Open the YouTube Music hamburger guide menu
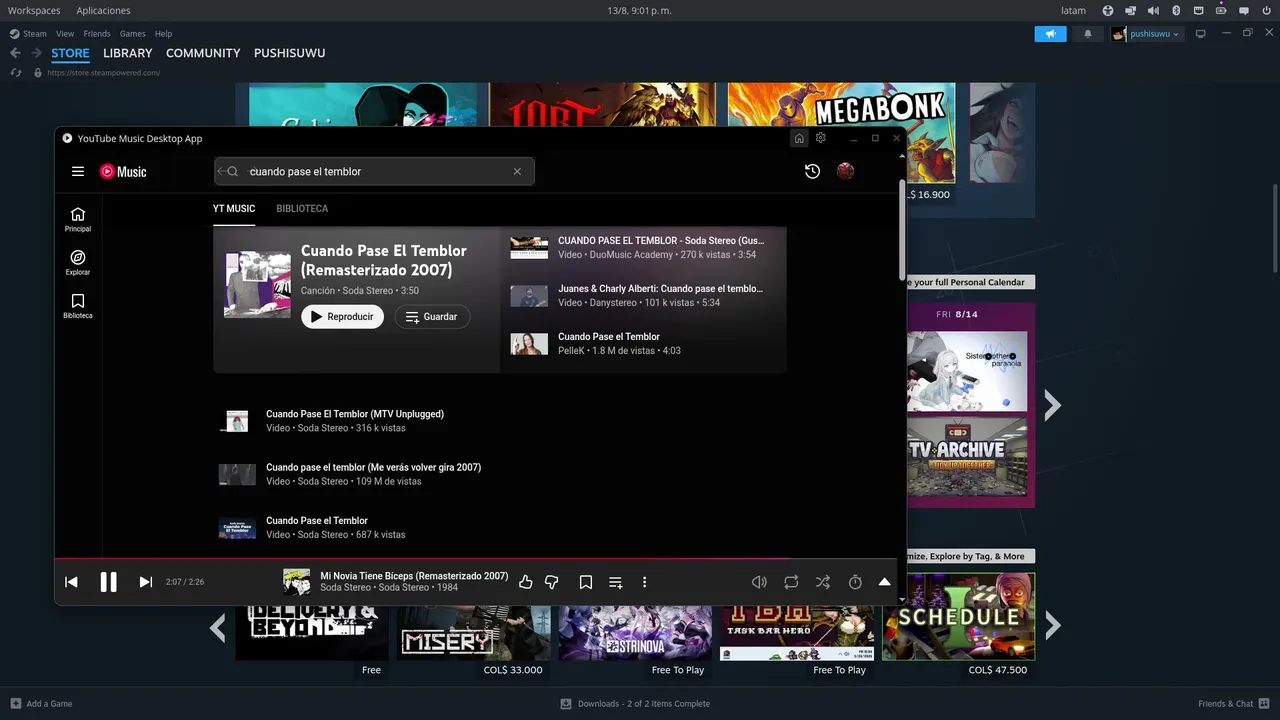Viewport: 1280px width, 720px height. pyautogui.click(x=78, y=171)
